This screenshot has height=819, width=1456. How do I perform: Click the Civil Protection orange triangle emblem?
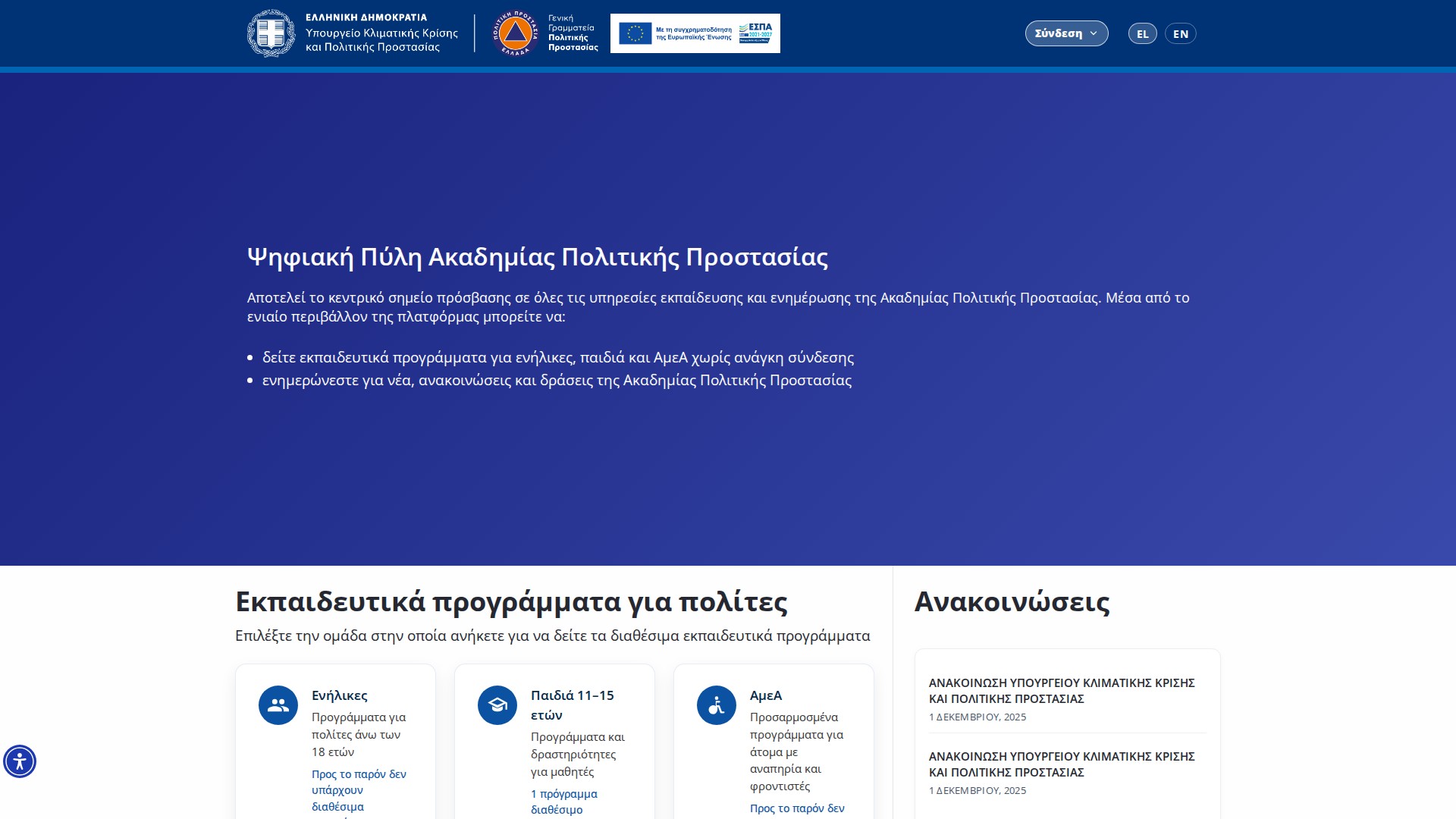(x=515, y=33)
